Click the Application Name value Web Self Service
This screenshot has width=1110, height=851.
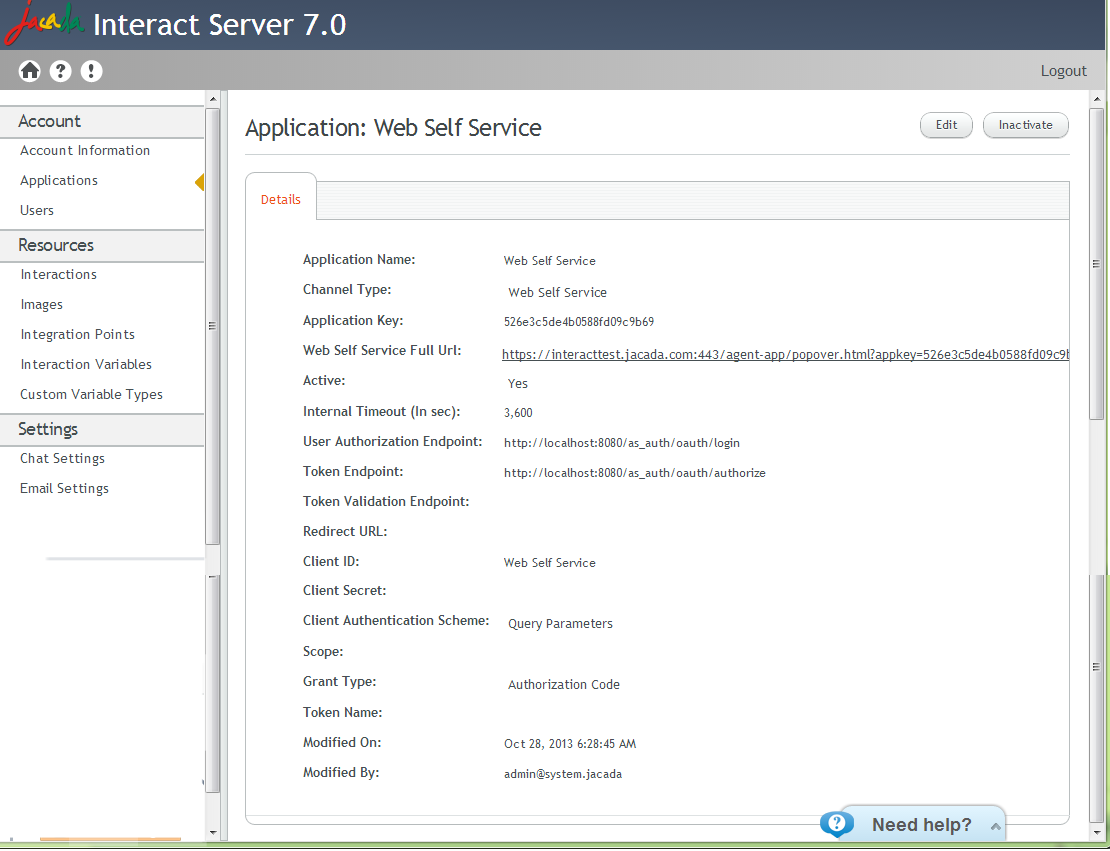click(x=550, y=261)
